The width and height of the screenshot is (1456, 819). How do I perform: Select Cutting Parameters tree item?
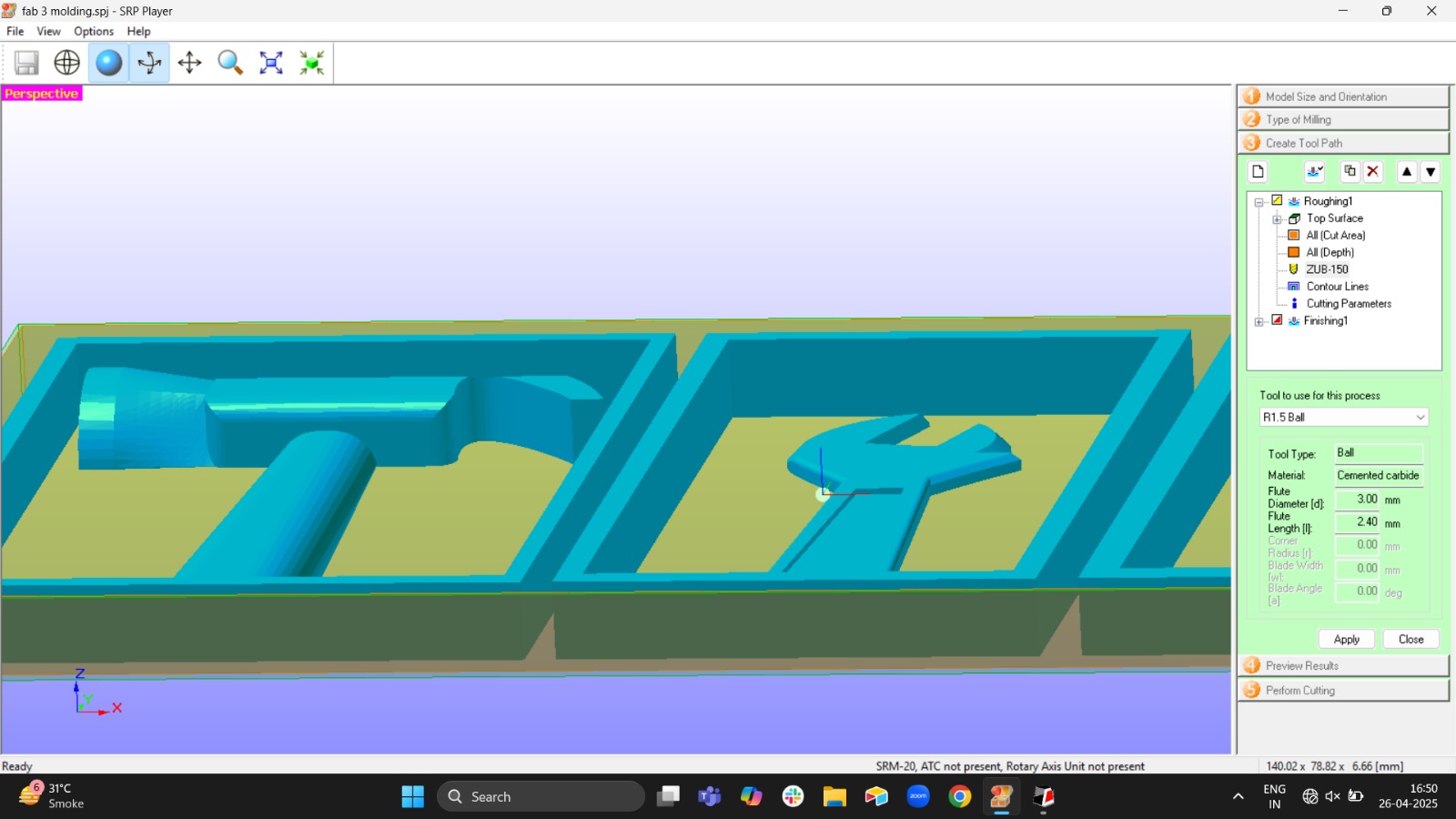[1349, 304]
